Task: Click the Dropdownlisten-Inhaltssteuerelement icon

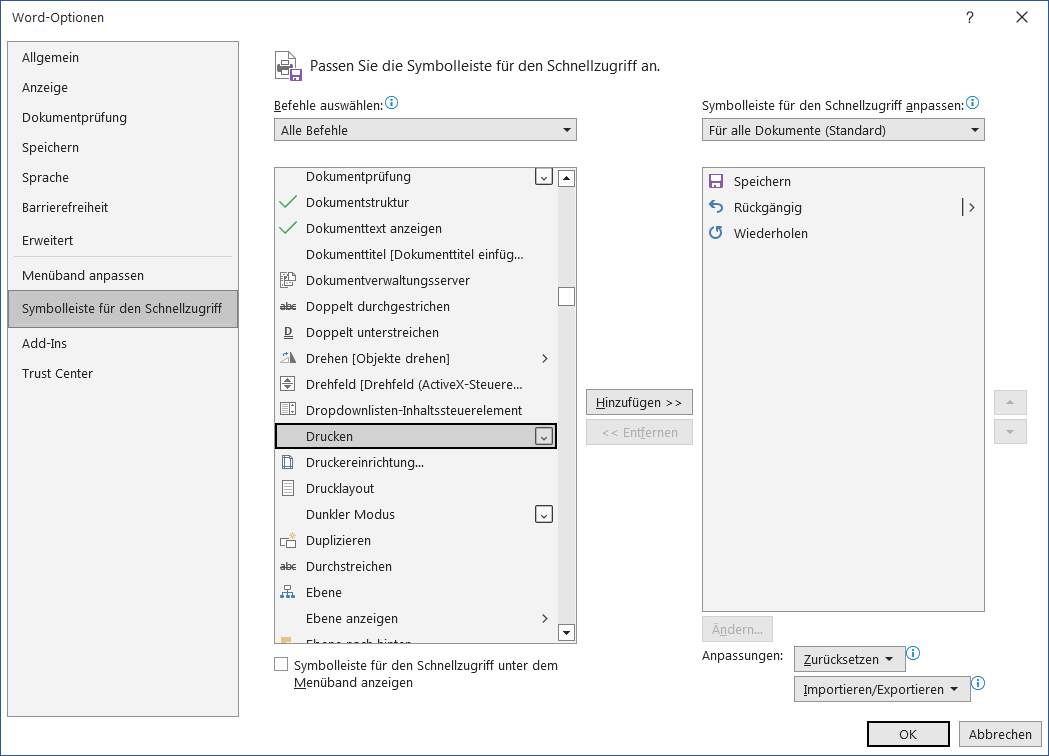Action: point(288,409)
